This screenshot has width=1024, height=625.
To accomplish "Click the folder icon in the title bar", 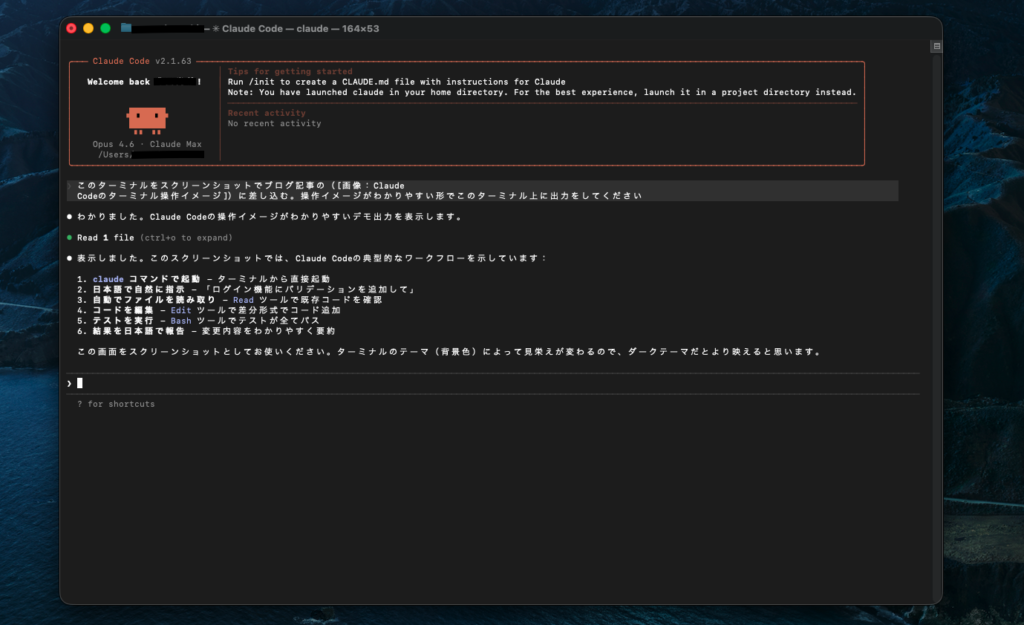I will pyautogui.click(x=126, y=29).
